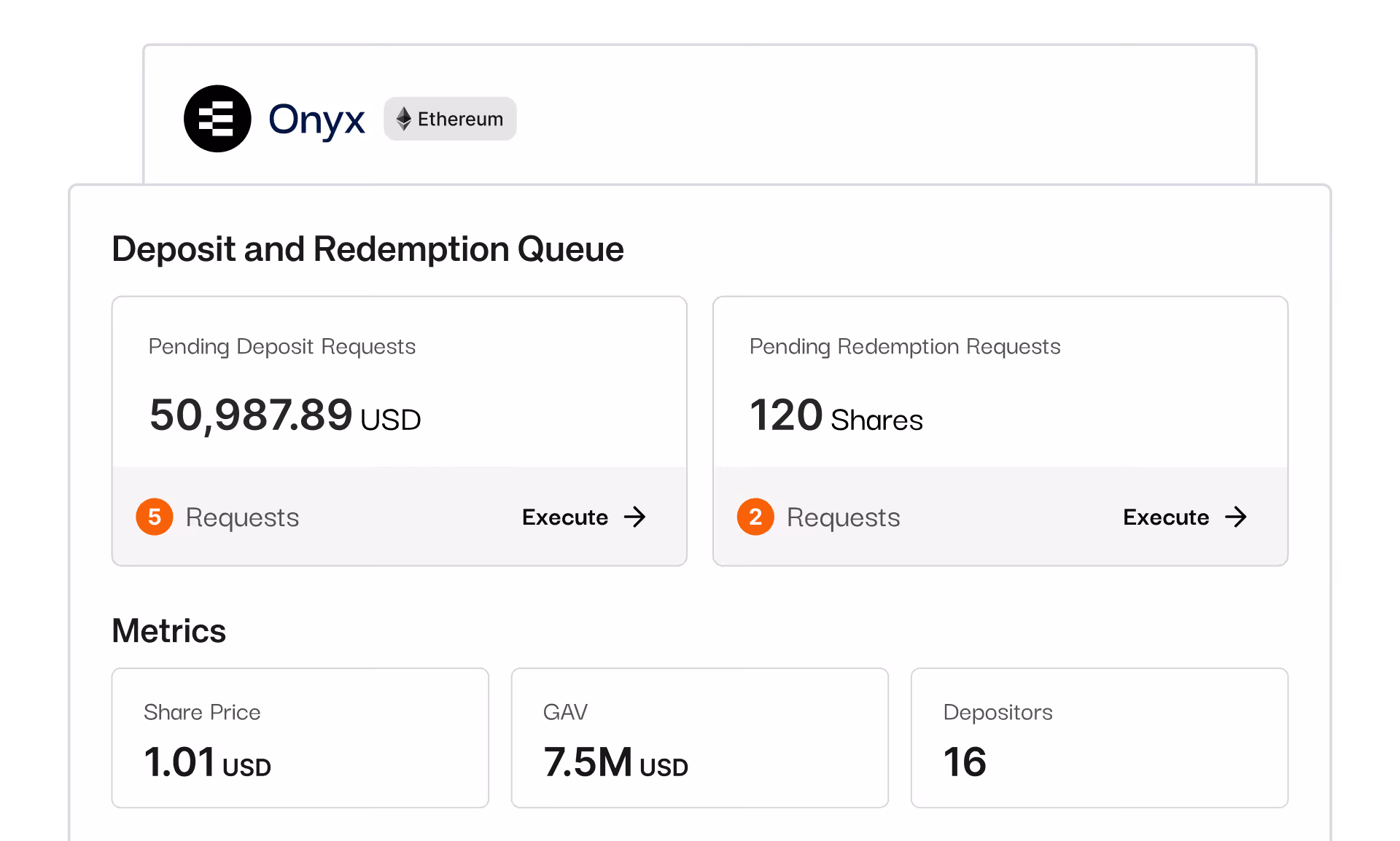Select the Depositors metric card
The width and height of the screenshot is (1400, 841).
1099,737
